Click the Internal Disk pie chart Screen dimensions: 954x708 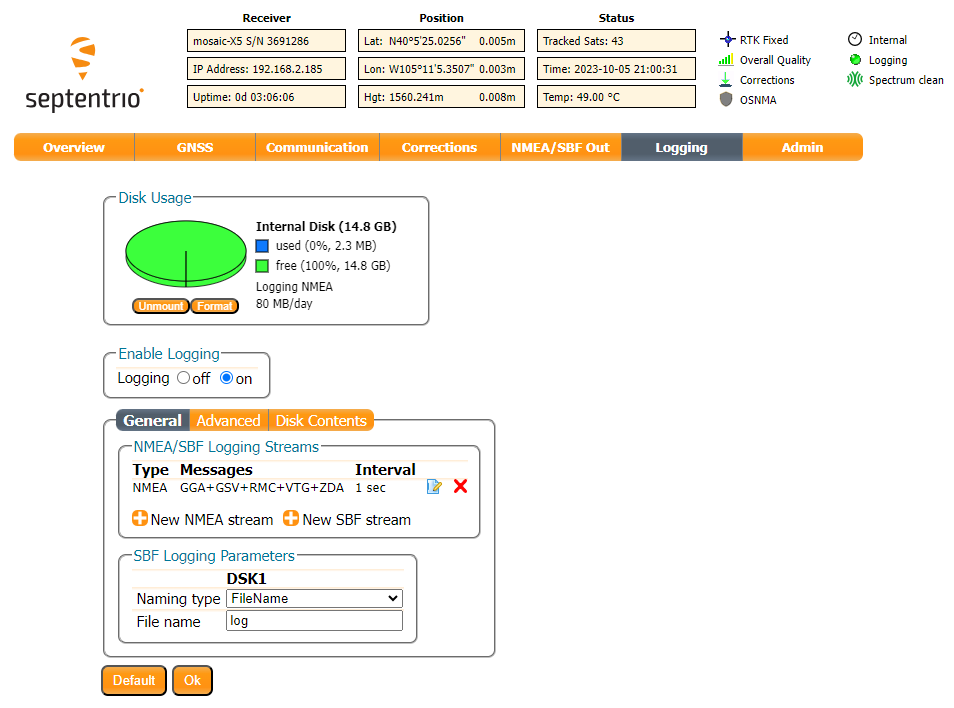click(186, 254)
